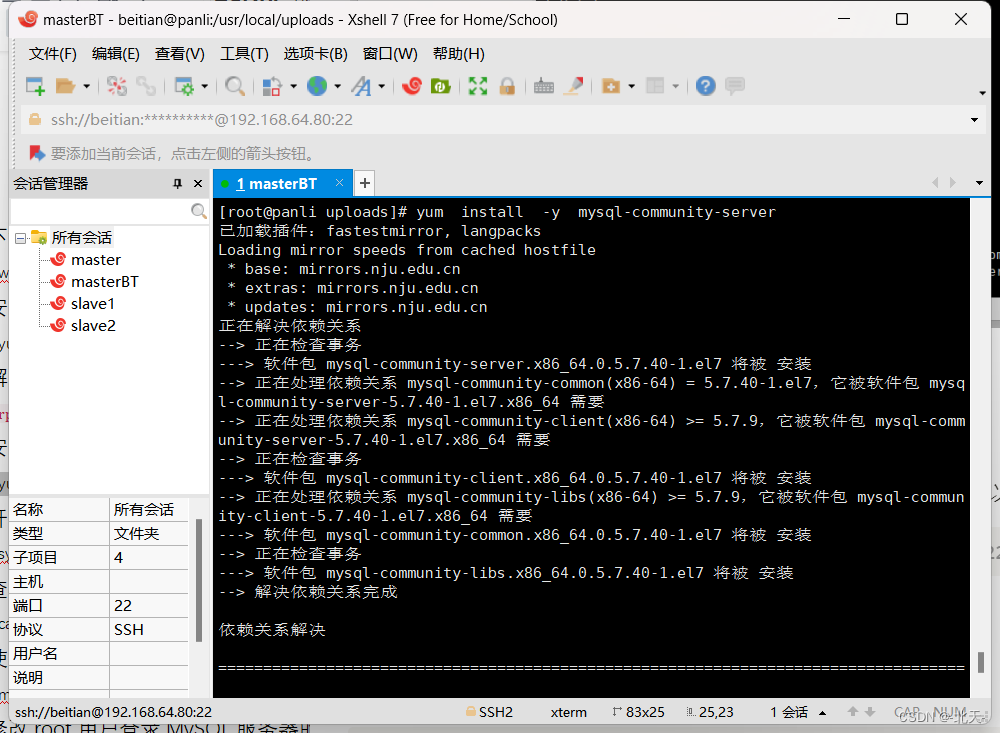This screenshot has height=733, width=1000.
Task: Open the 窗口(W) menu
Action: click(390, 54)
